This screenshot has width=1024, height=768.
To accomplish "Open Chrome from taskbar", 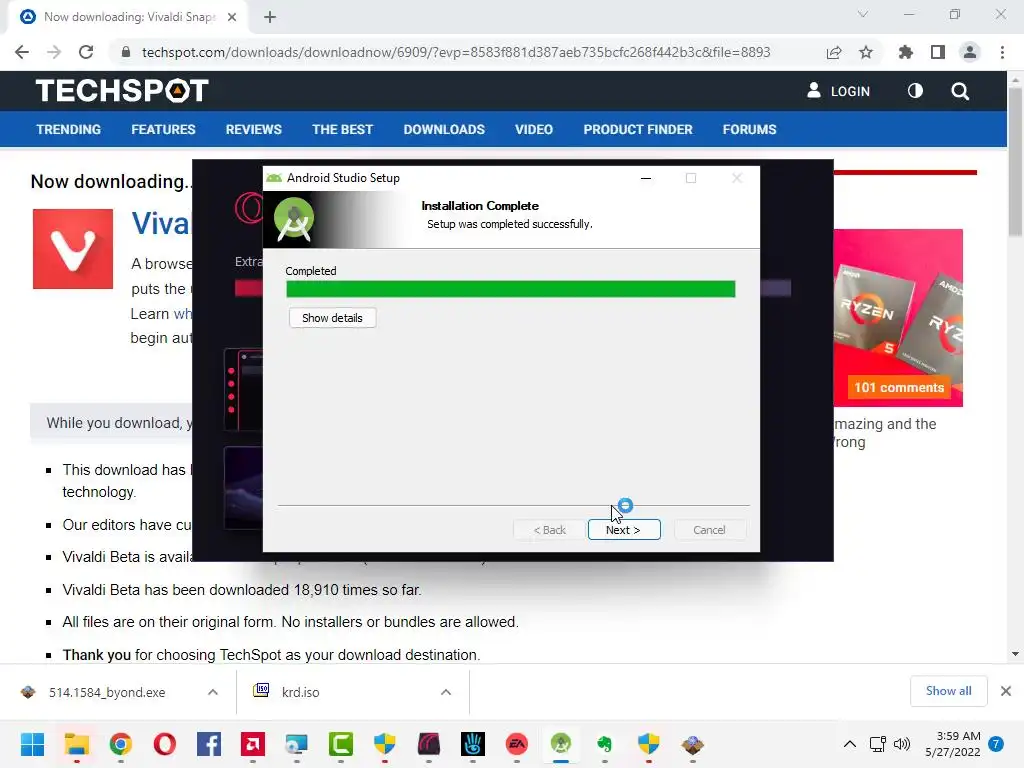I will point(121,744).
